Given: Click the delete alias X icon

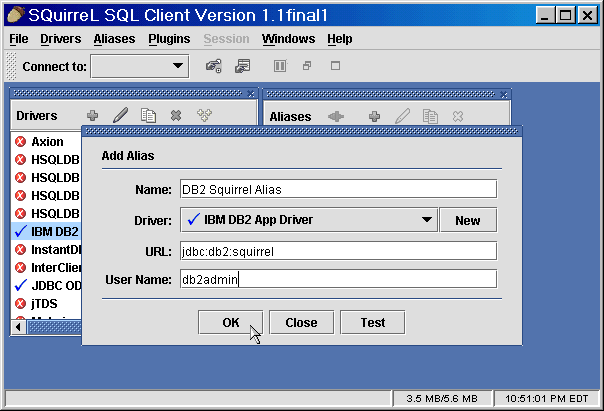Looking at the screenshot, I should (x=458, y=116).
